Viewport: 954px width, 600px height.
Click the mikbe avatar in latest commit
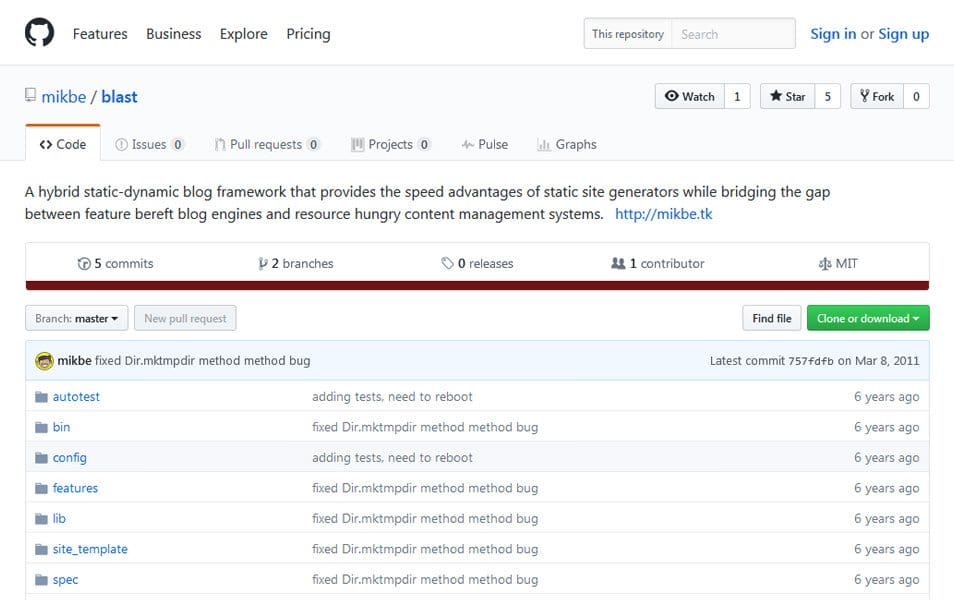point(44,361)
